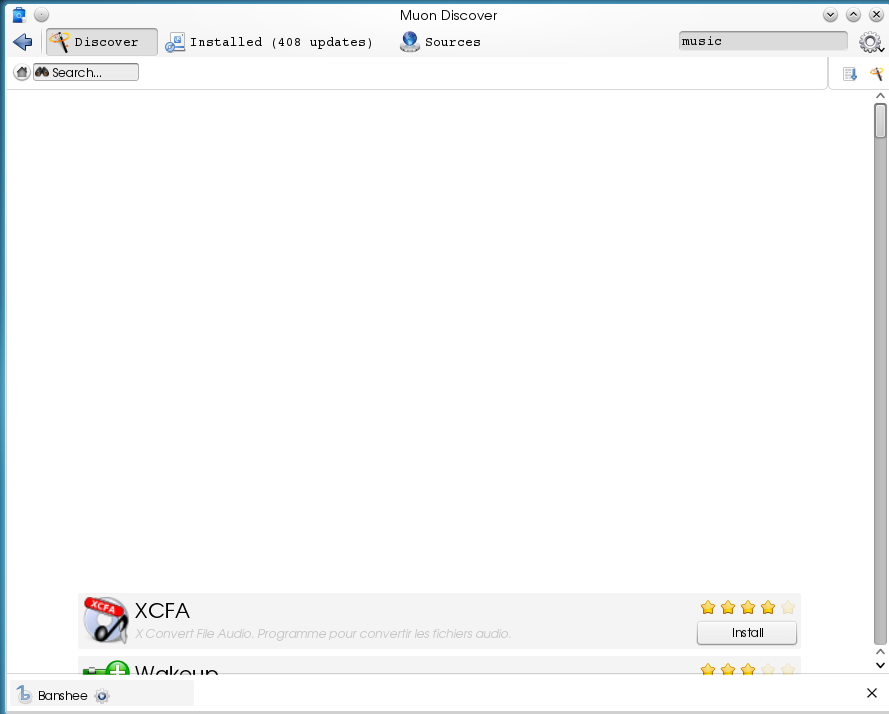The image size is (889, 714).
Task: Click the scroll-down arrow of the list
Action: pos(880,664)
